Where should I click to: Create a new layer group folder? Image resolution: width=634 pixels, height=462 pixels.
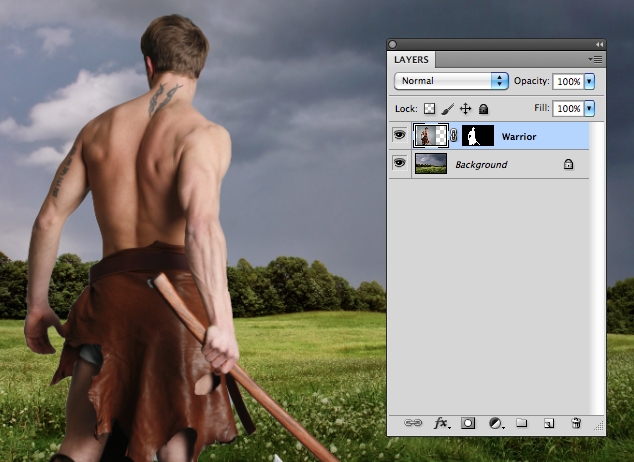tap(522, 423)
